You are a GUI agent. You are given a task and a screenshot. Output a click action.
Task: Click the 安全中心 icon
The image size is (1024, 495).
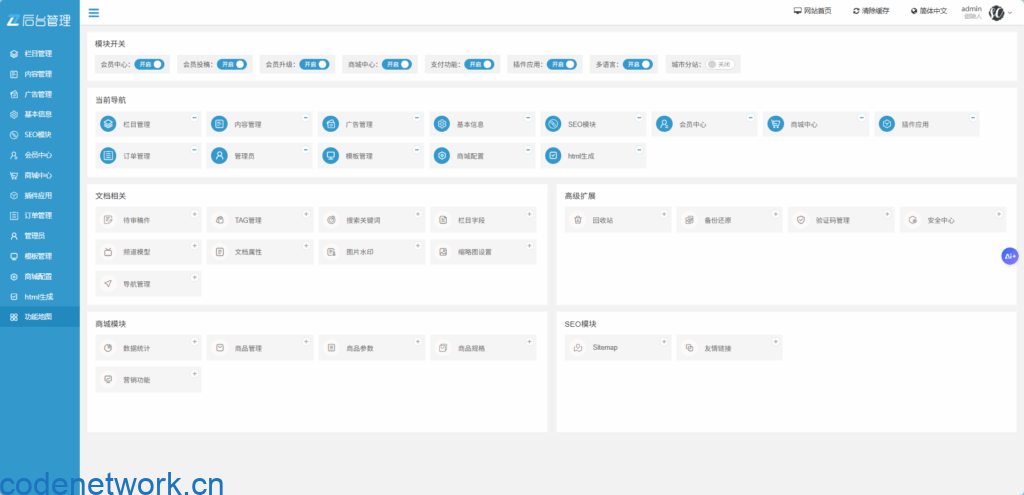click(912, 220)
